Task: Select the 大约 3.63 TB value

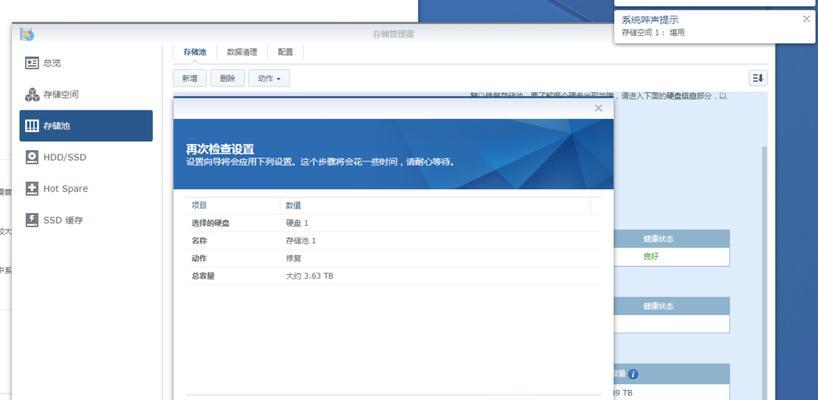Action: [x=309, y=276]
